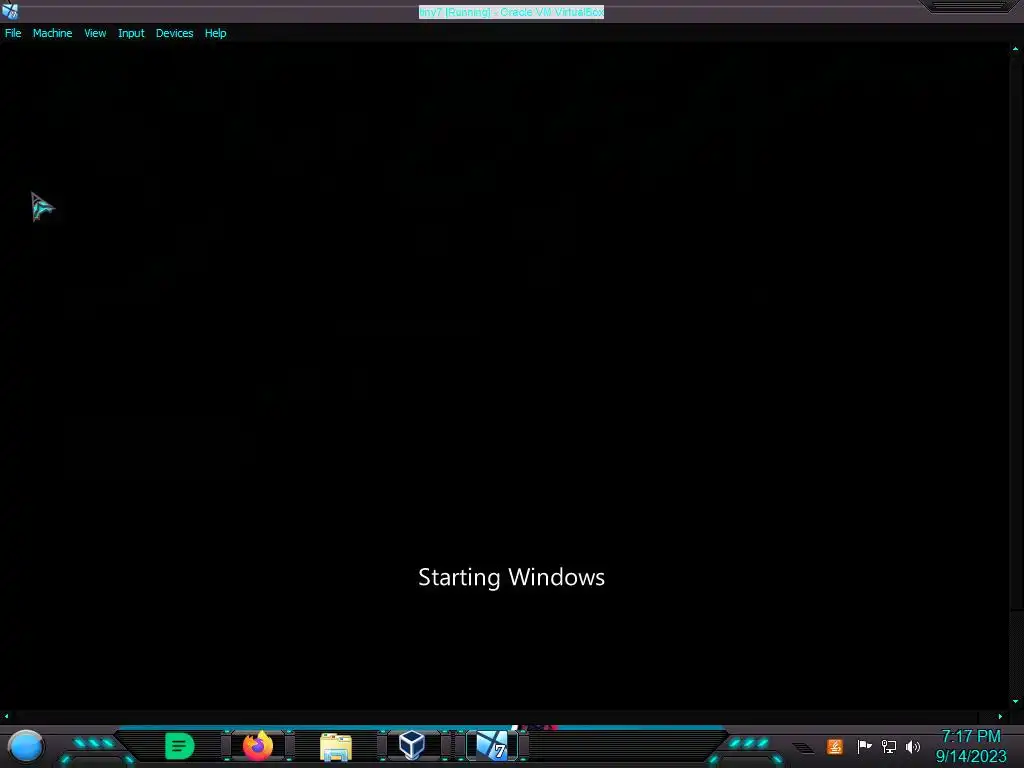The height and width of the screenshot is (768, 1024).
Task: Click scroll down arrow of VM window
Action: pyautogui.click(x=1016, y=702)
